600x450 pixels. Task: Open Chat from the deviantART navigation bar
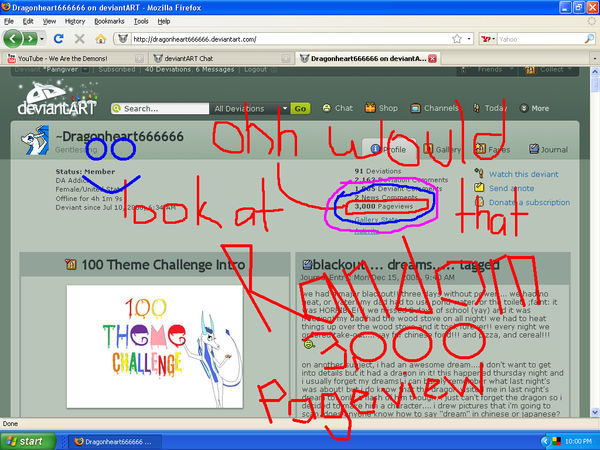point(338,108)
